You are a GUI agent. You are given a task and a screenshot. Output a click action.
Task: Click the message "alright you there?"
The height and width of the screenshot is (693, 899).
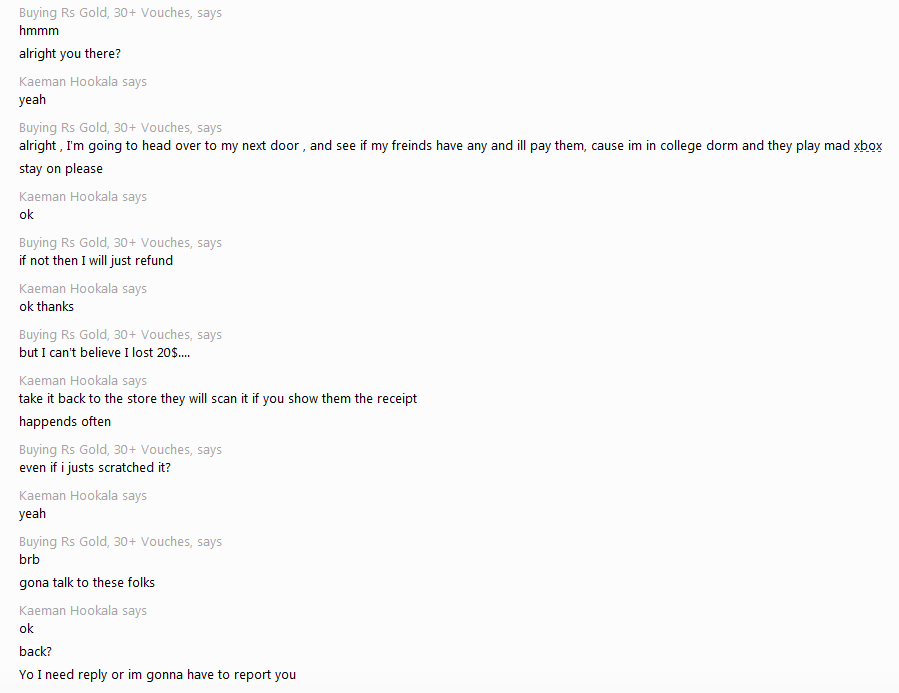(x=70, y=54)
